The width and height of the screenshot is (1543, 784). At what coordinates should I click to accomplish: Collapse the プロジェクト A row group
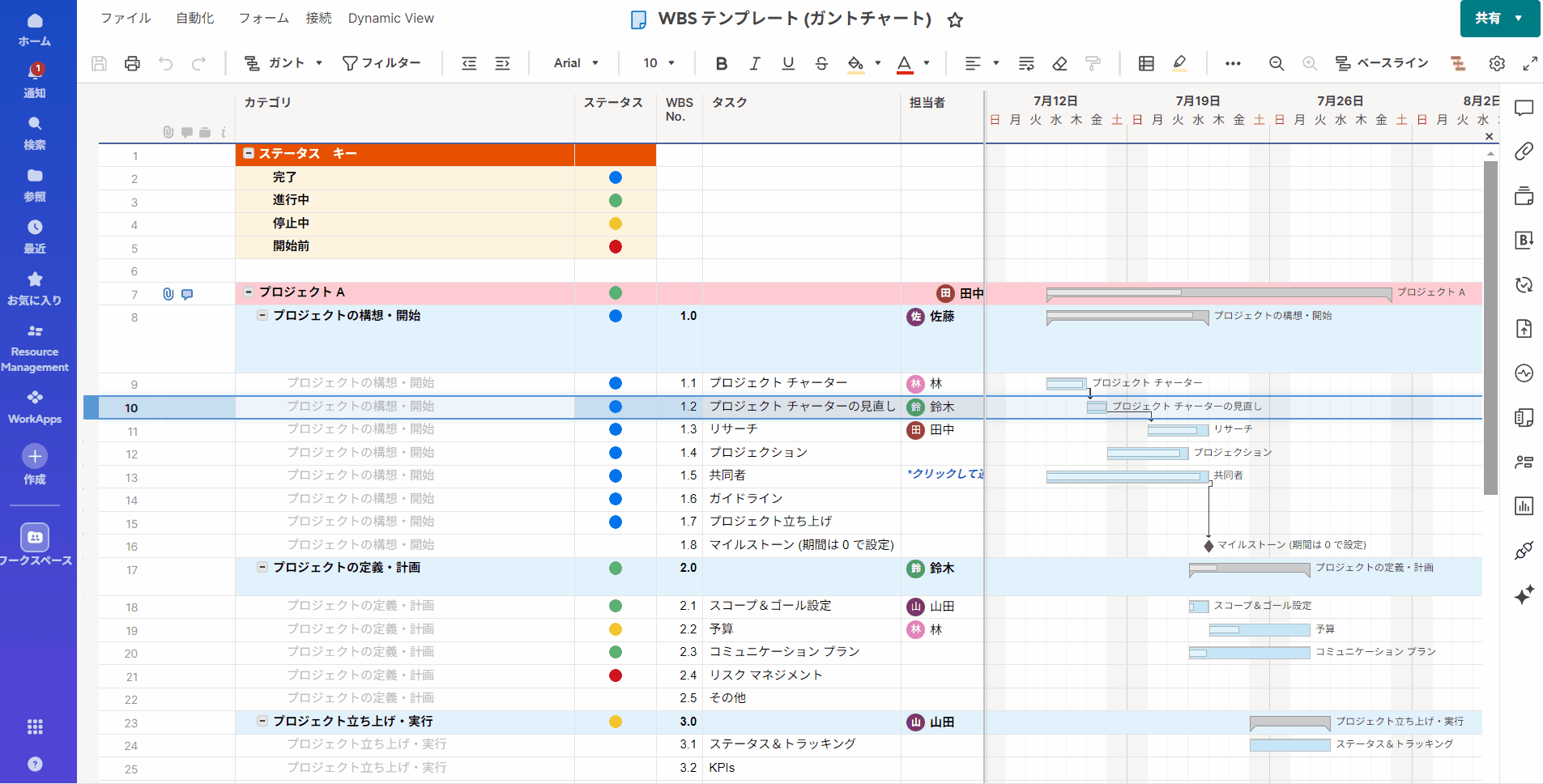(249, 292)
